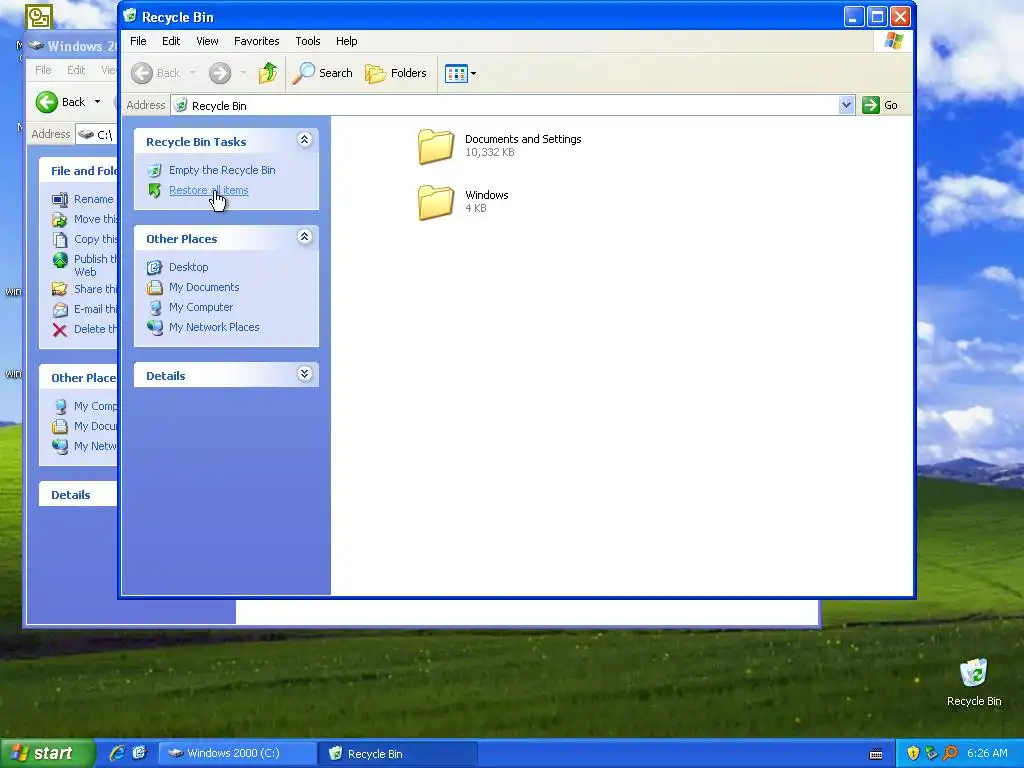Click the Windows XP logo throbber
1024x768 pixels.
(x=893, y=41)
